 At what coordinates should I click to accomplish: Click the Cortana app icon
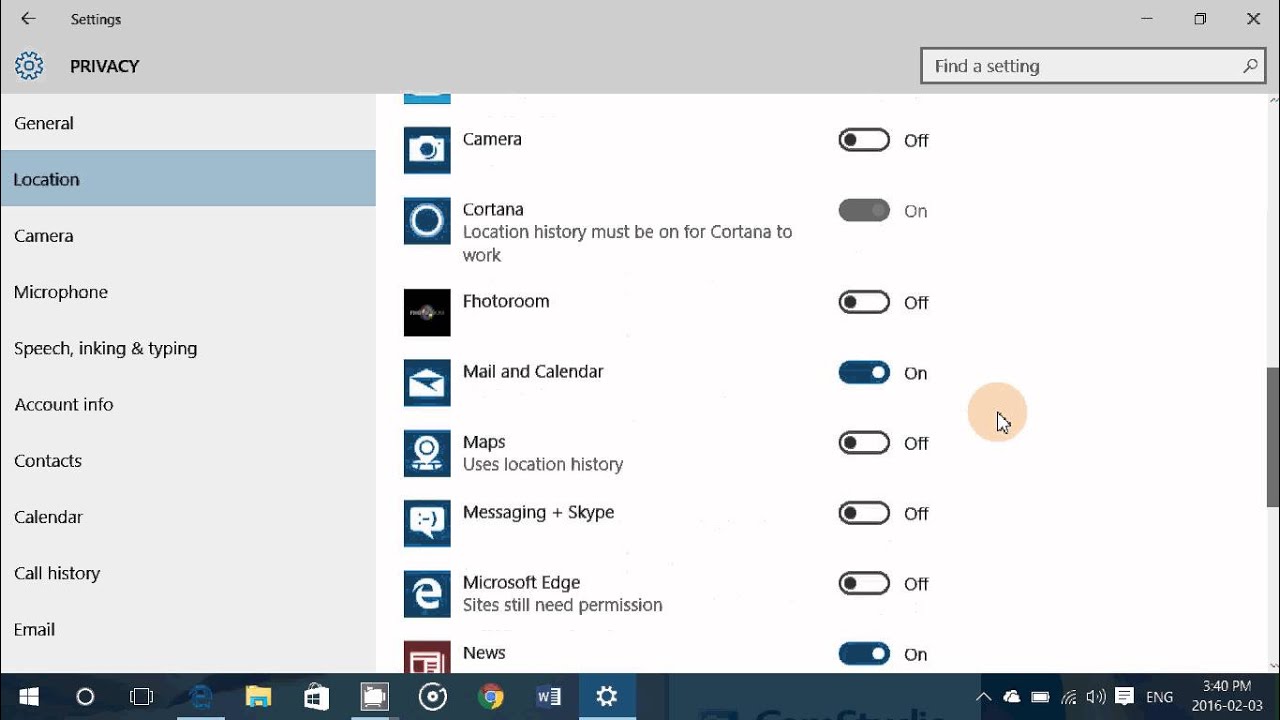(x=427, y=221)
